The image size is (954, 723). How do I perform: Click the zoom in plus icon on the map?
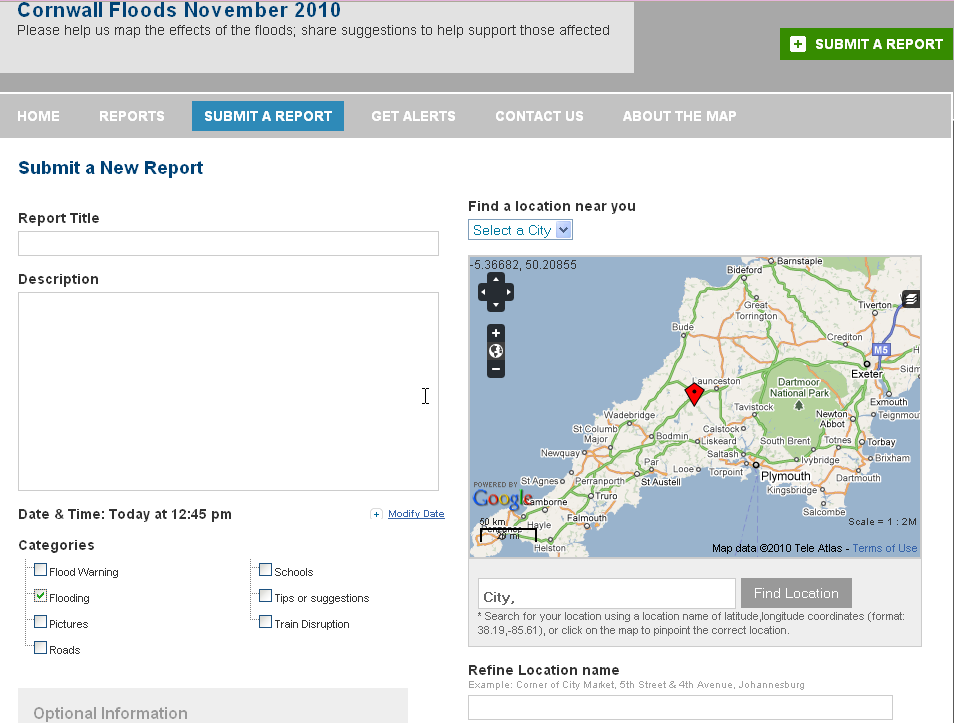click(x=495, y=333)
